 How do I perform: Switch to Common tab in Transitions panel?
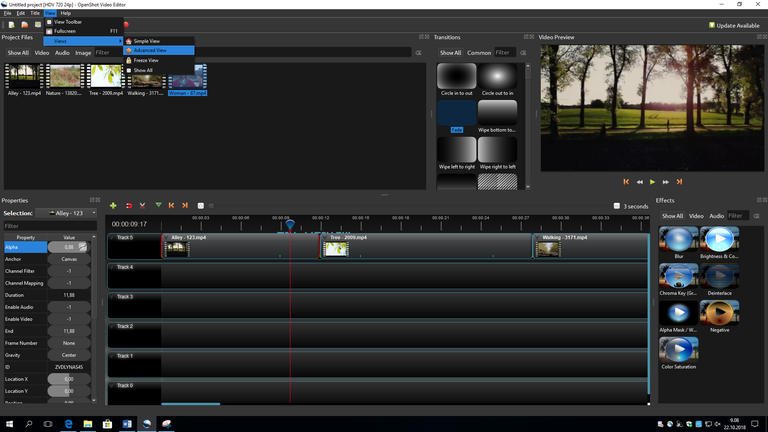pos(479,53)
